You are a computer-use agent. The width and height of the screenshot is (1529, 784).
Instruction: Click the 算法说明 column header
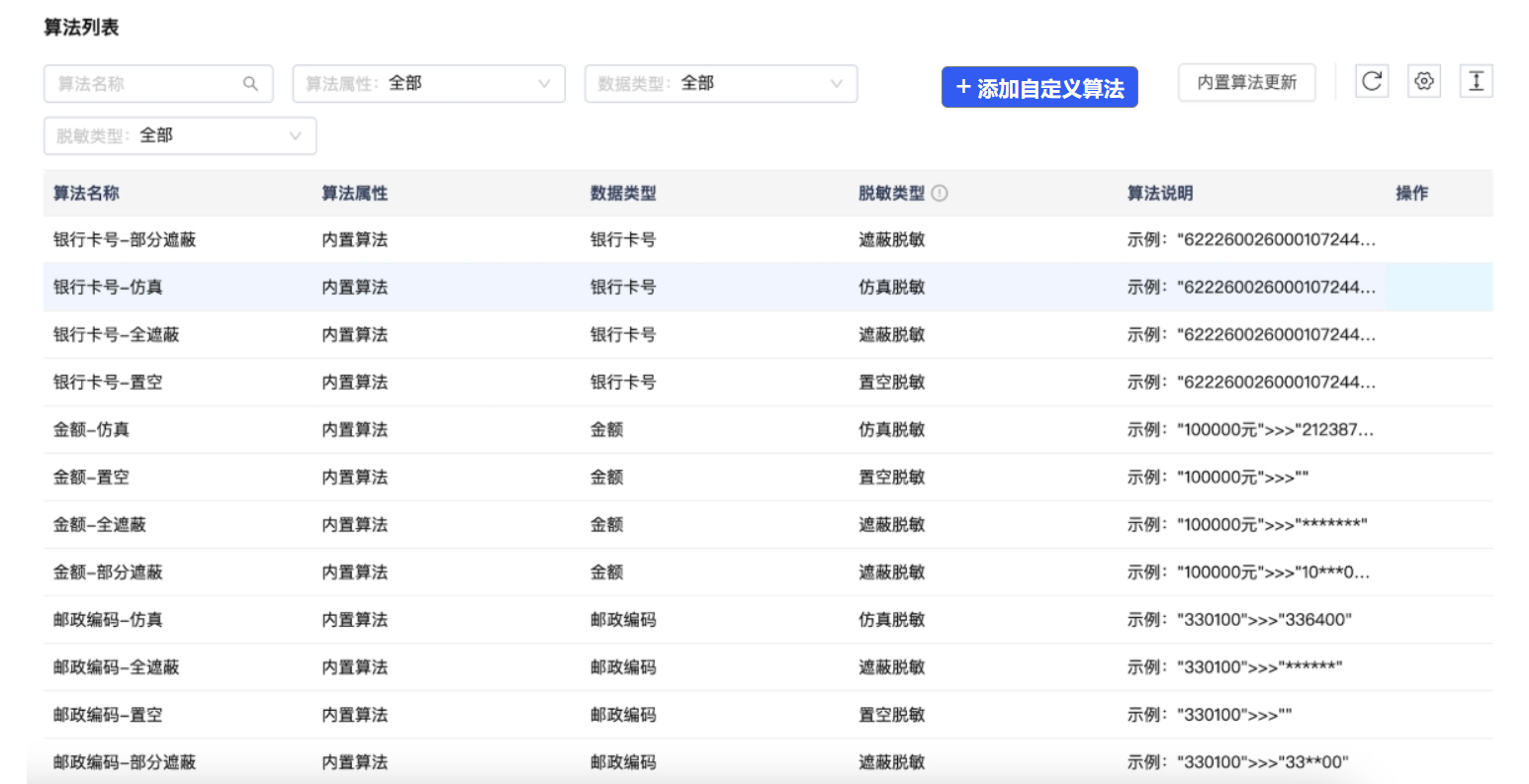coord(1160,194)
